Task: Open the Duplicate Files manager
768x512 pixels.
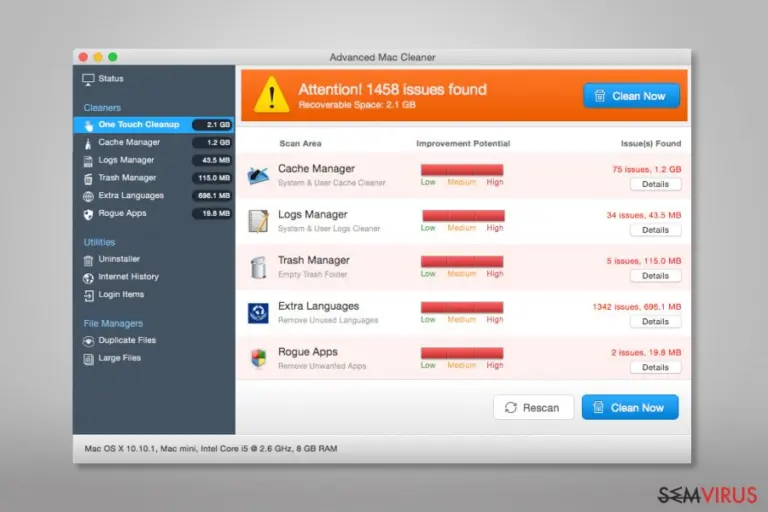Action: pyautogui.click(x=127, y=340)
